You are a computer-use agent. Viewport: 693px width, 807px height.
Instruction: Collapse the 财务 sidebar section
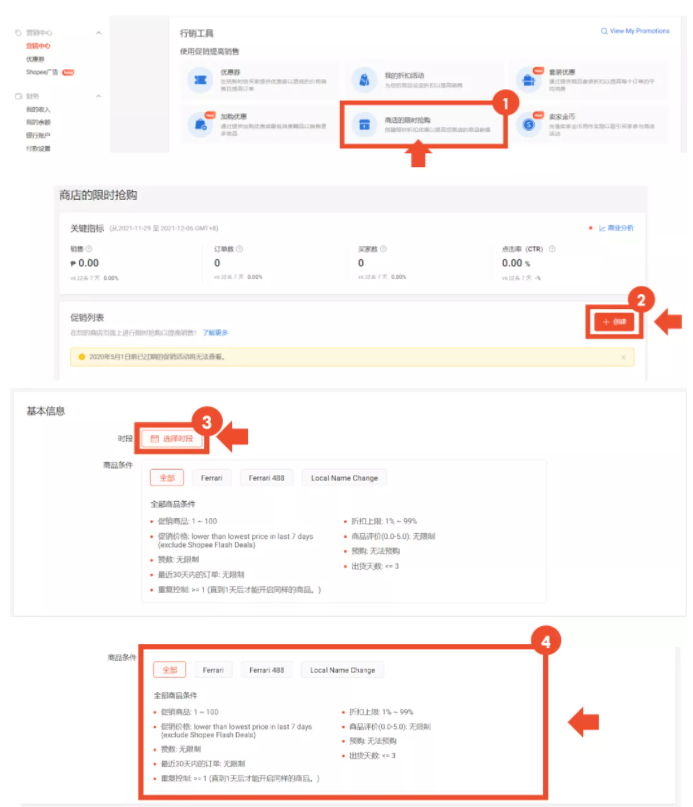pyautogui.click(x=98, y=96)
